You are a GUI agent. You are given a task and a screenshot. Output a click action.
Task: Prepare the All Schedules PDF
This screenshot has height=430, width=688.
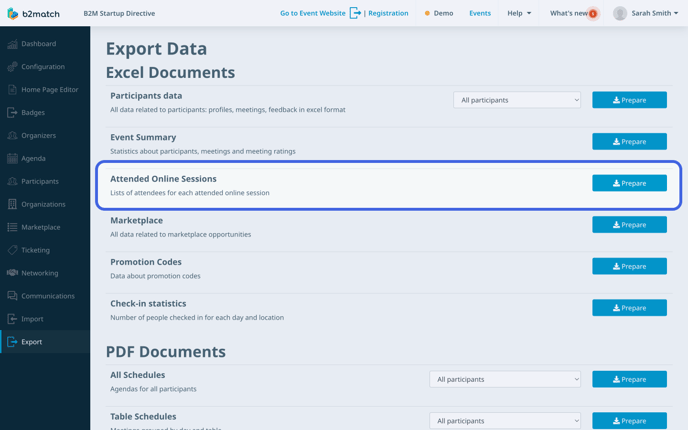(x=629, y=379)
